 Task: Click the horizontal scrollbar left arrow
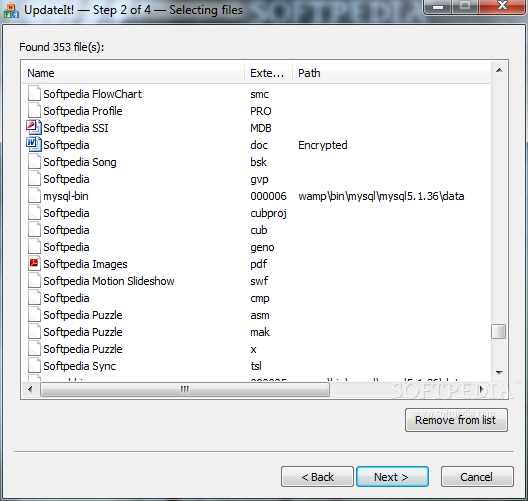coord(30,390)
